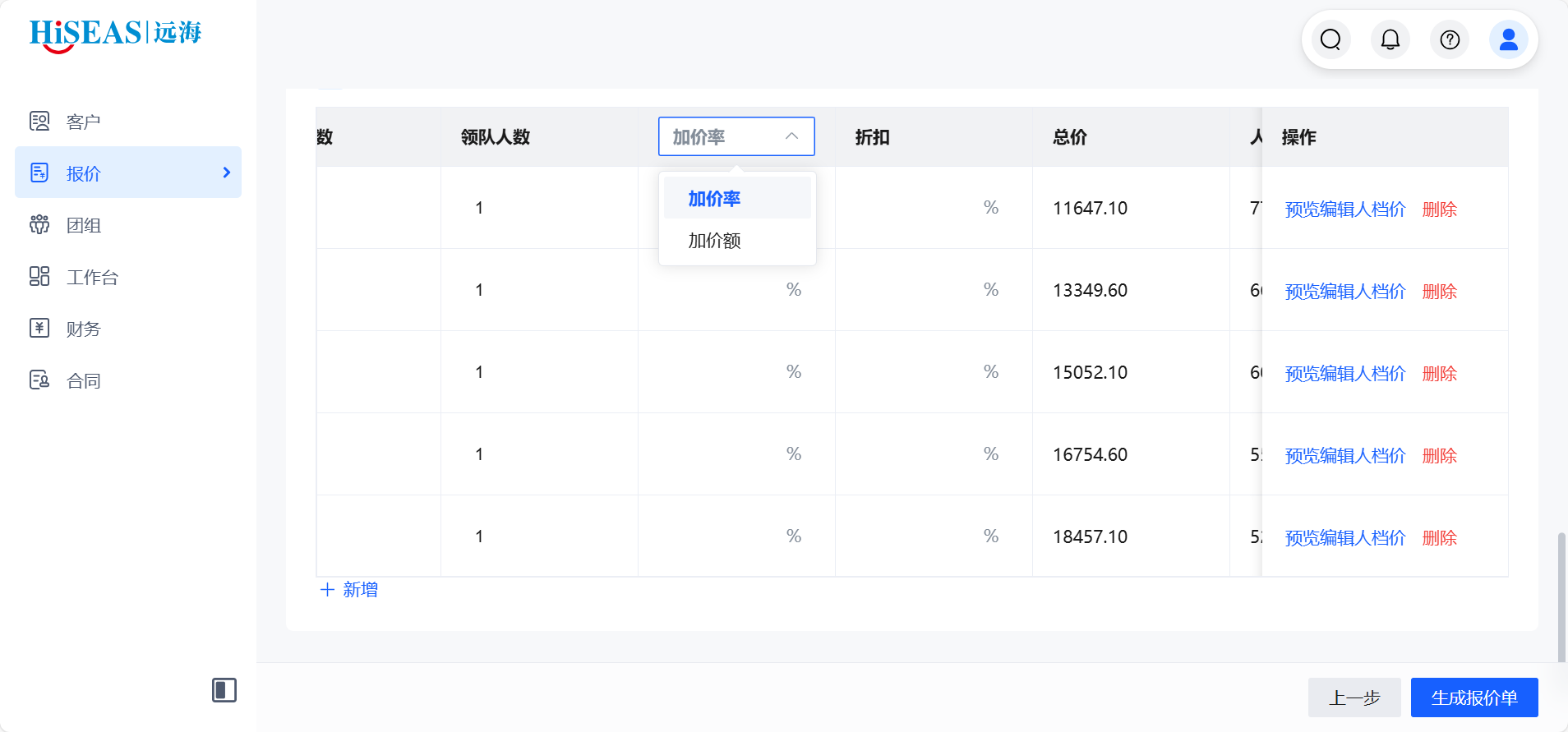Open 客户 in the sidebar menu
Viewport: 1568px width, 732px height.
pos(128,122)
